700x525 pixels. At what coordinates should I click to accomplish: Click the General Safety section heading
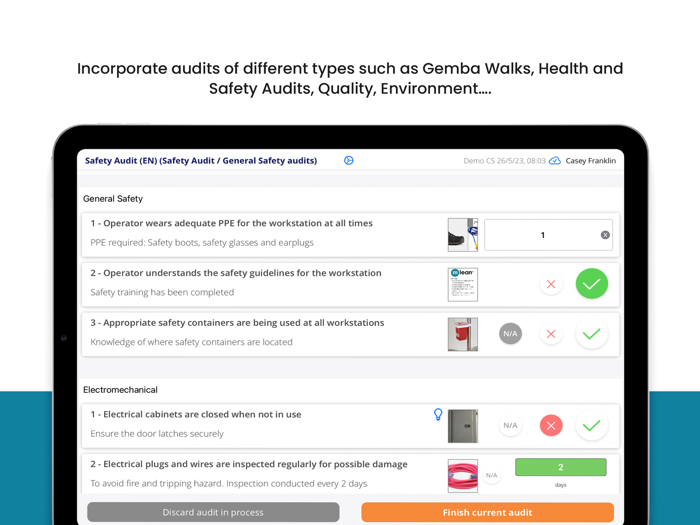pos(113,199)
